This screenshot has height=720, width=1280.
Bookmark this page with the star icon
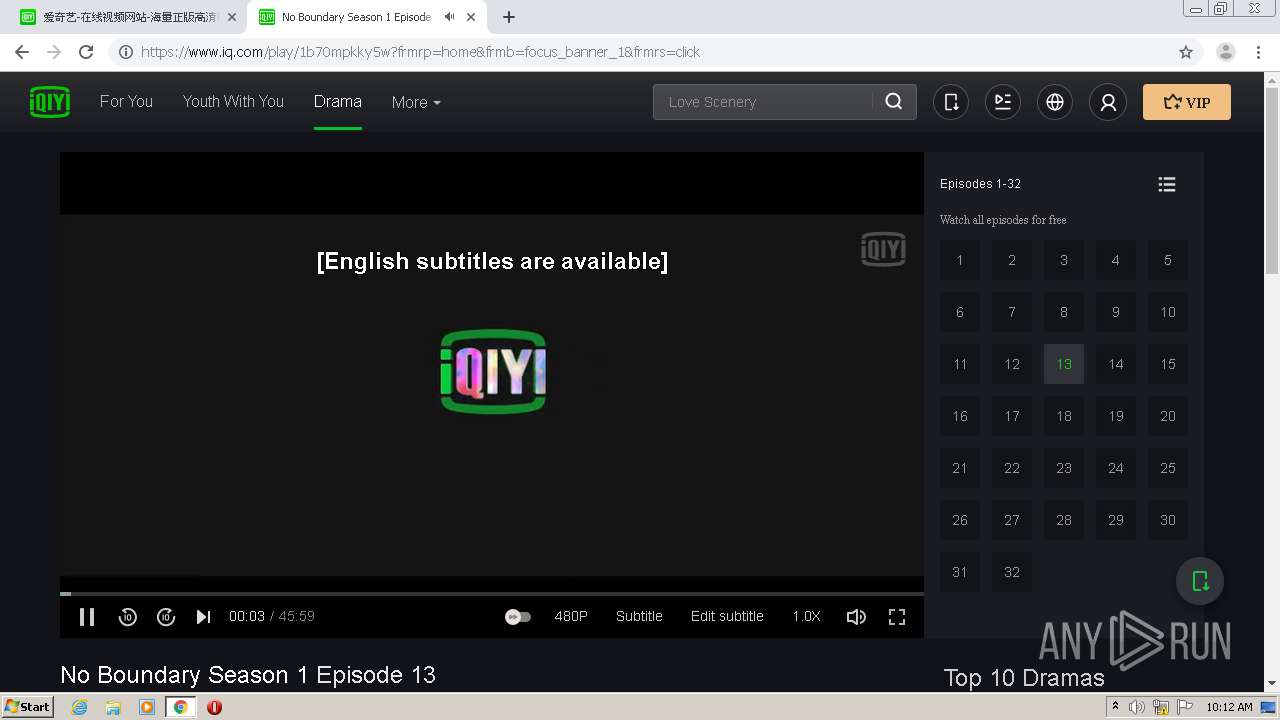[1186, 52]
